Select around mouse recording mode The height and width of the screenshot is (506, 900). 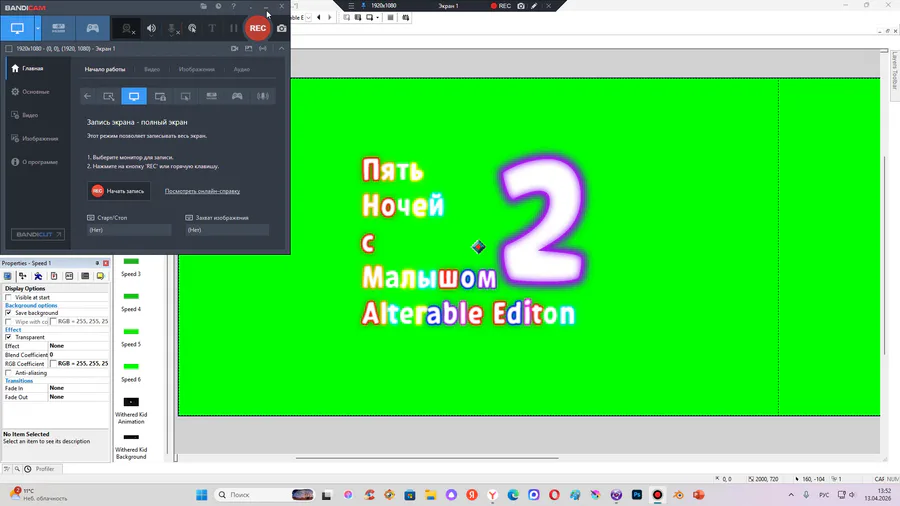[x=185, y=96]
